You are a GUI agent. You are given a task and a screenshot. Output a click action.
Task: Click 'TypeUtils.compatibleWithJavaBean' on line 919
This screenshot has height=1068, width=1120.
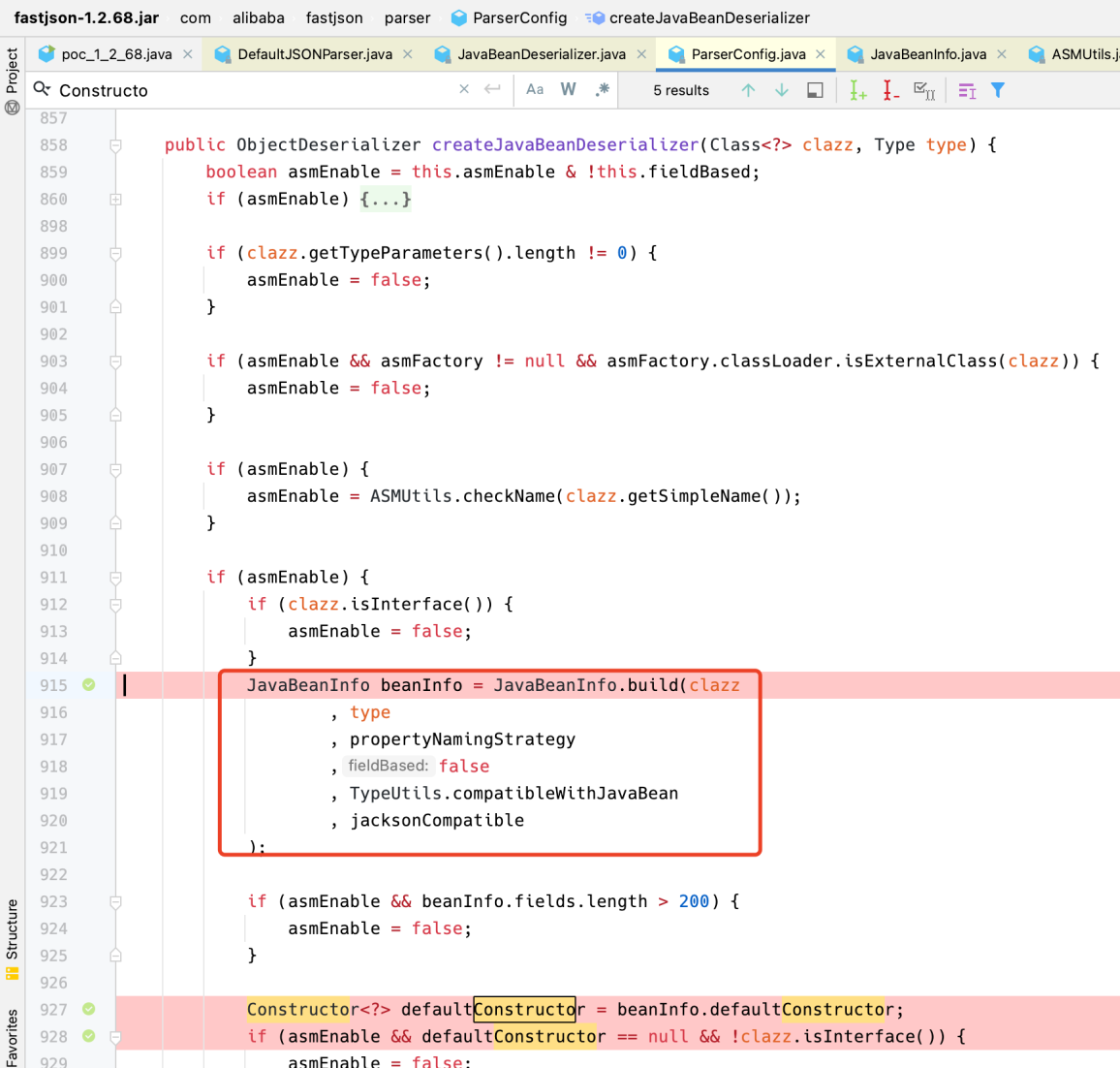click(x=513, y=793)
